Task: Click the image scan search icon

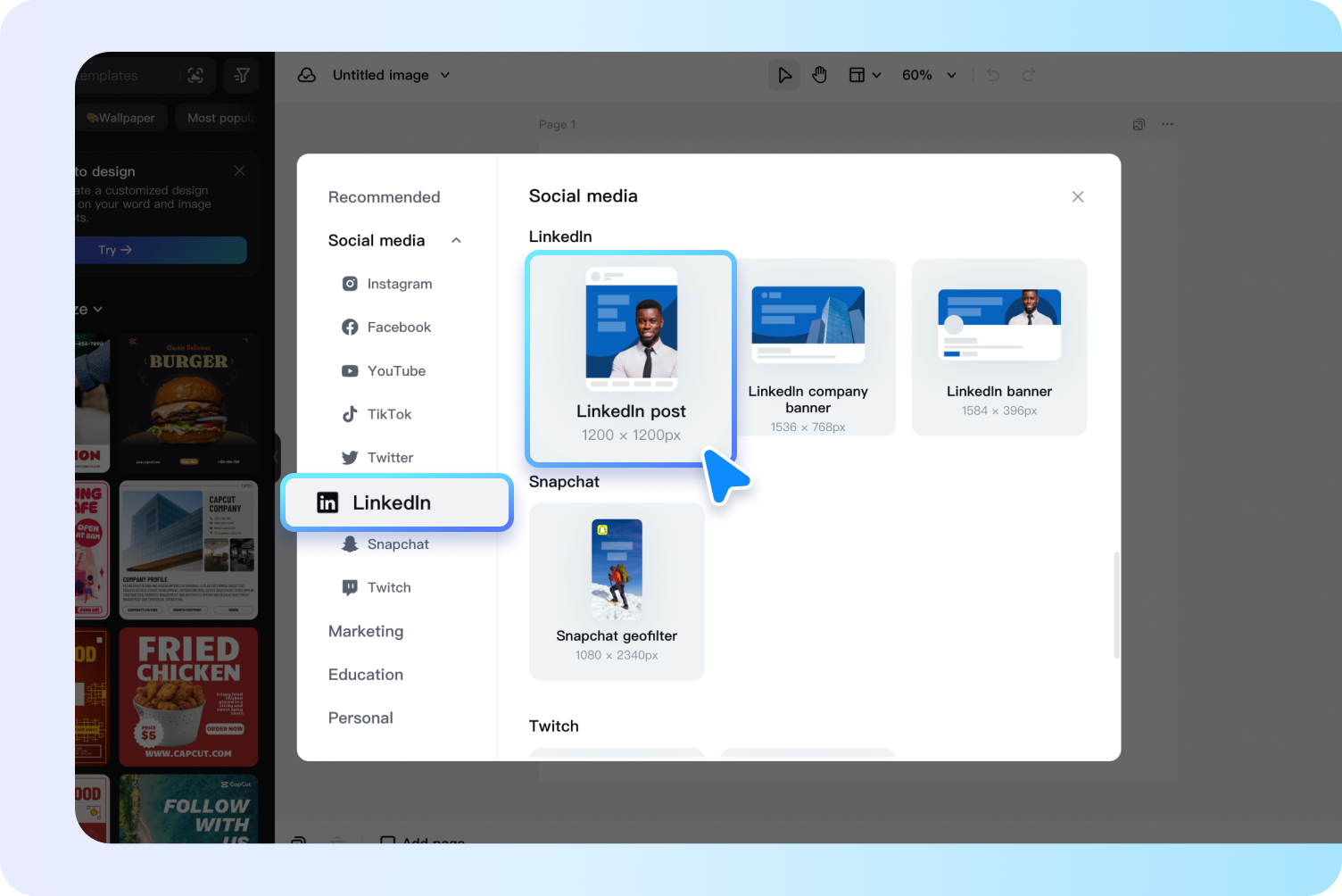Action: [195, 76]
